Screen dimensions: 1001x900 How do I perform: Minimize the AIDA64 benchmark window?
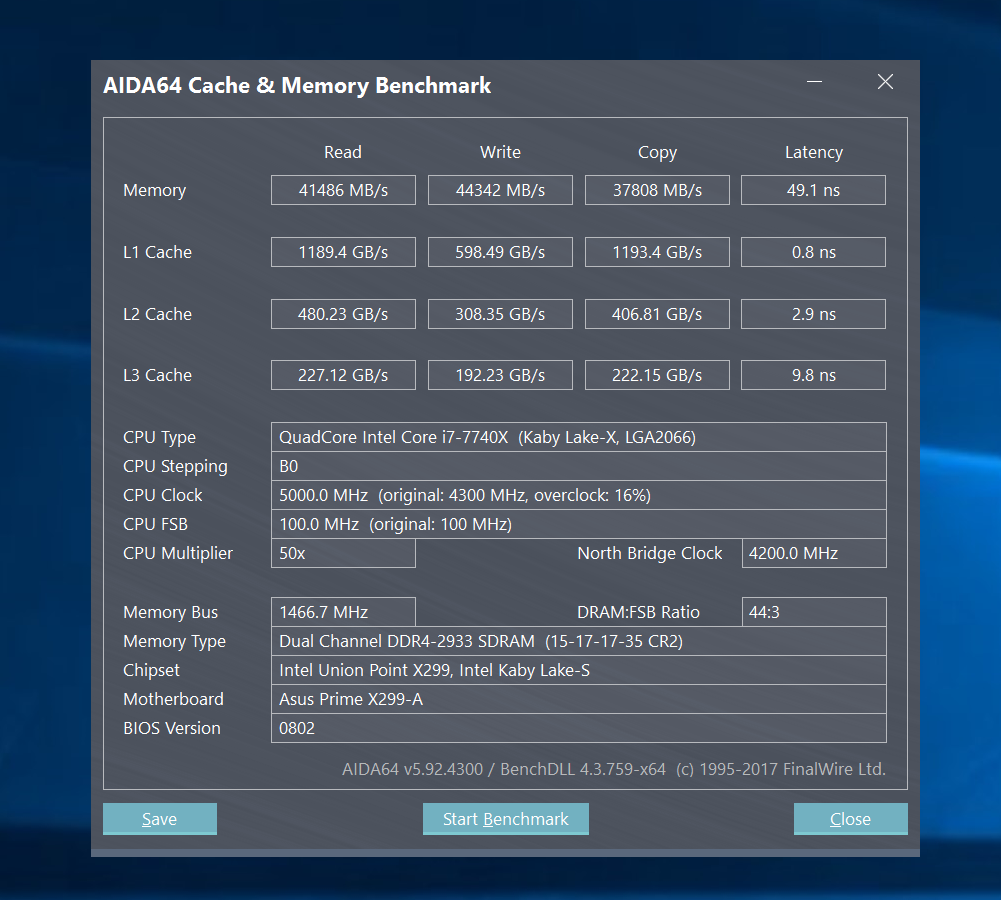[814, 82]
